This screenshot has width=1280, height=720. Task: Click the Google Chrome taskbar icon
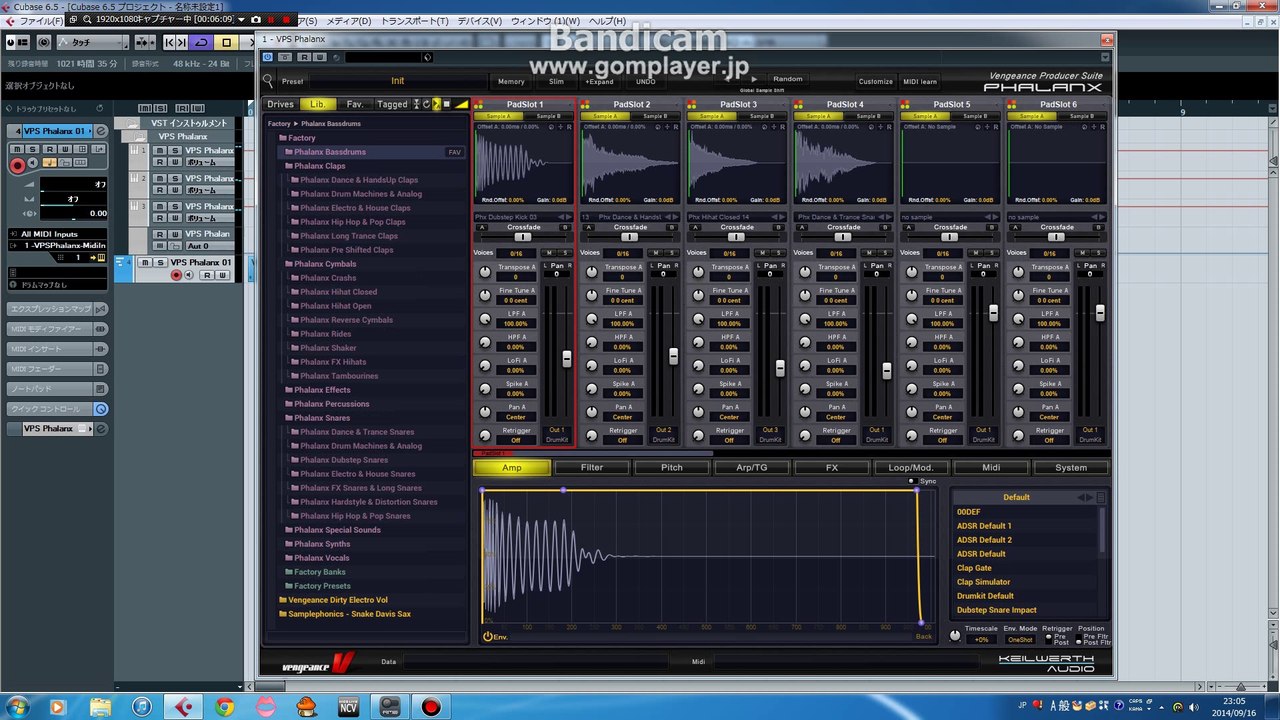coord(225,707)
